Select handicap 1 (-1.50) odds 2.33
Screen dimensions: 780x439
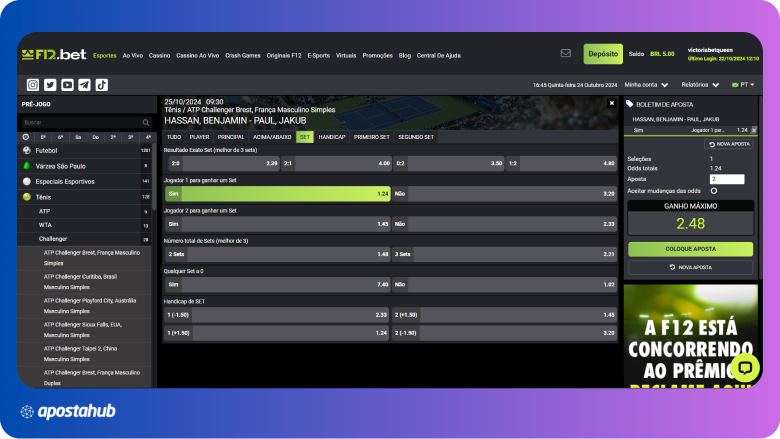(277, 315)
